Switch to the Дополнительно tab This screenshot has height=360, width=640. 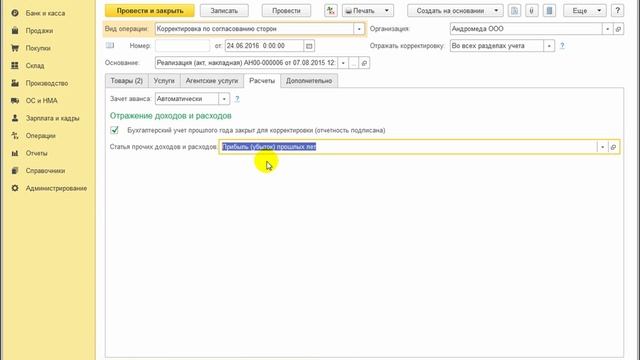(309, 81)
